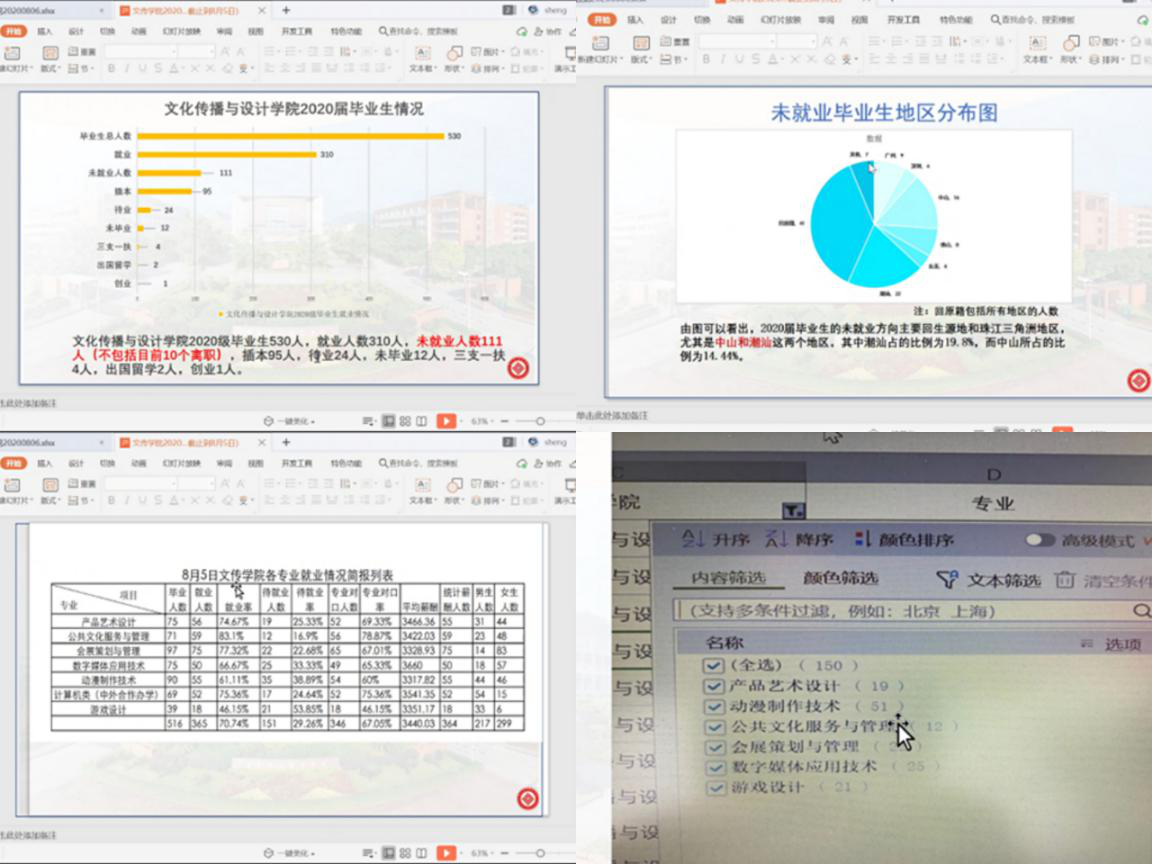Switch to the 颜色筛选 tab in filter panel
This screenshot has height=864, width=1152.
coord(840,578)
